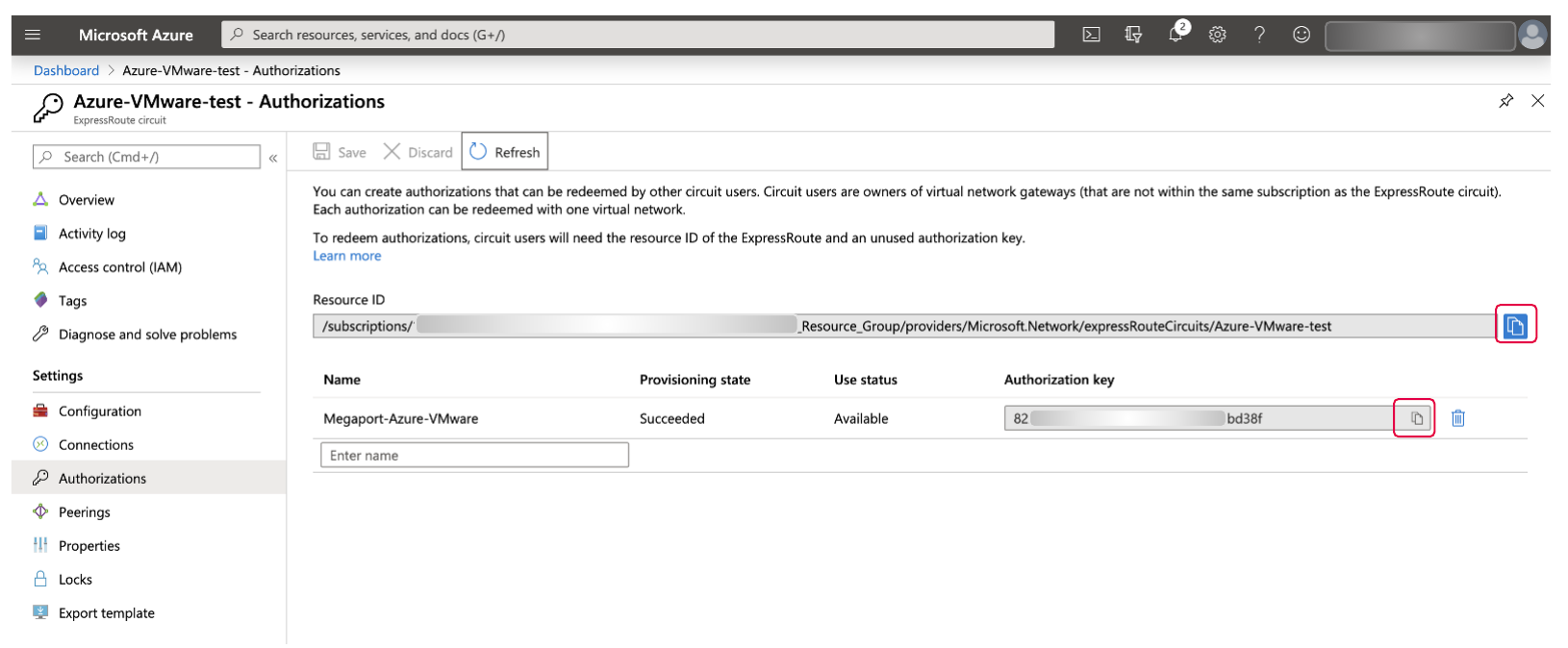Viewport: 1568px width, 648px height.
Task: Collapse the left sidebar menu
Action: tap(273, 157)
